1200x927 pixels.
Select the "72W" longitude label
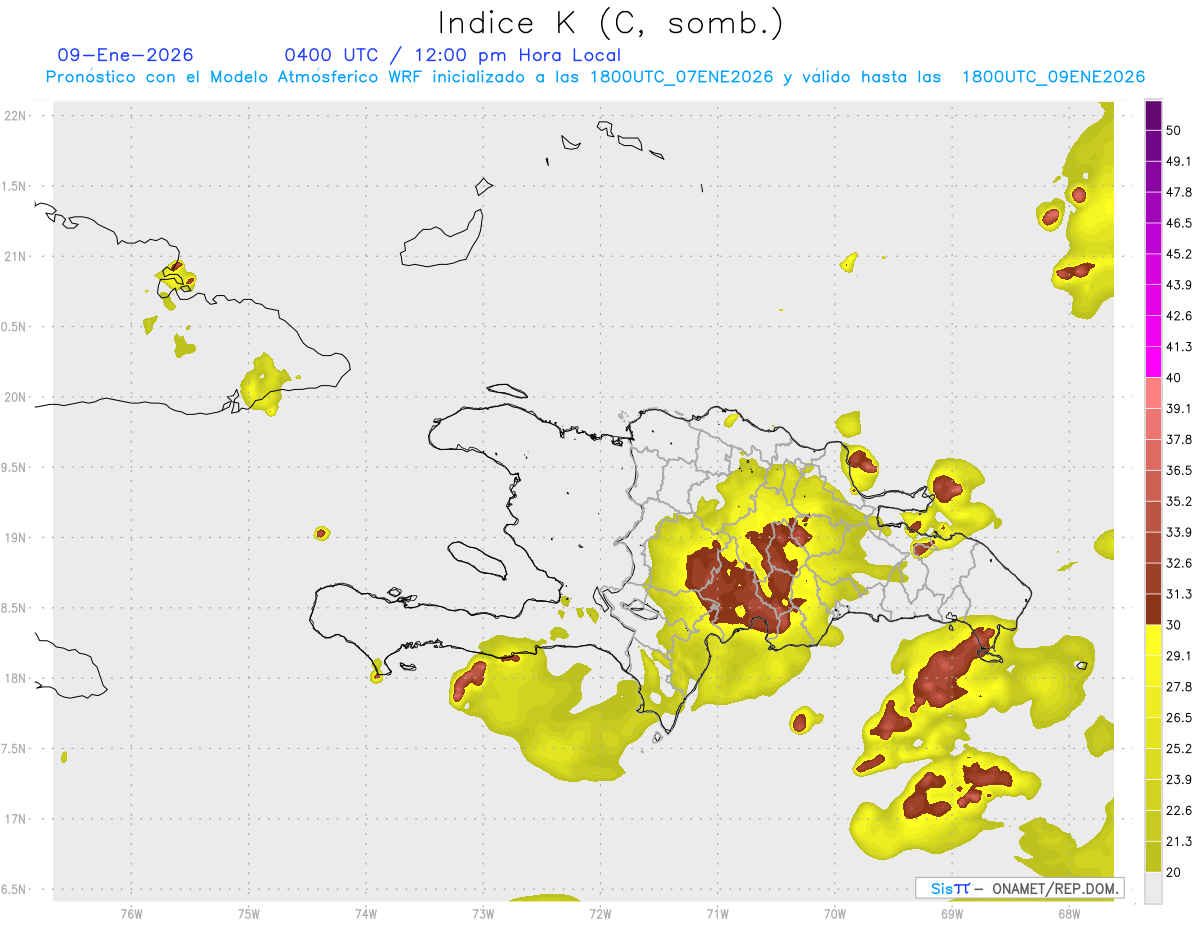[x=600, y=912]
